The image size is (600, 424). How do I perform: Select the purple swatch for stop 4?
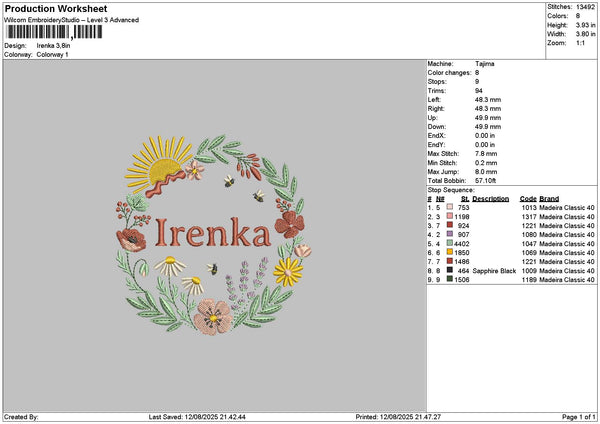[450, 234]
